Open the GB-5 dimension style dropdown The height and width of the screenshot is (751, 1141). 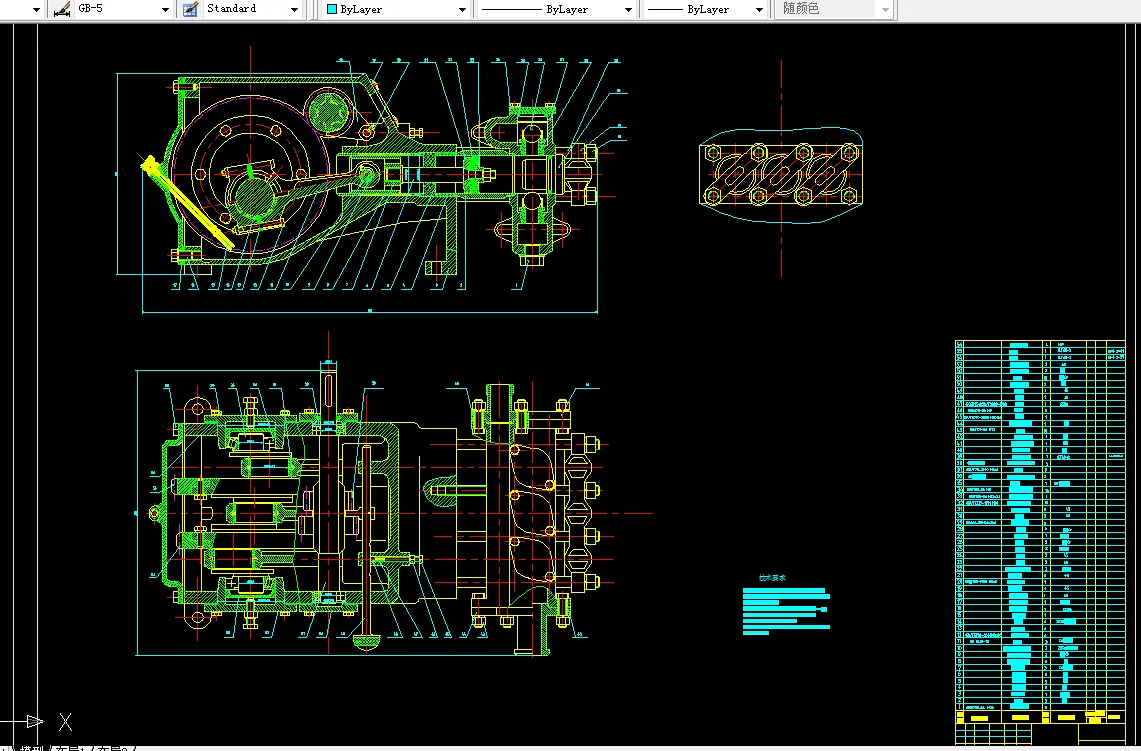tap(165, 9)
